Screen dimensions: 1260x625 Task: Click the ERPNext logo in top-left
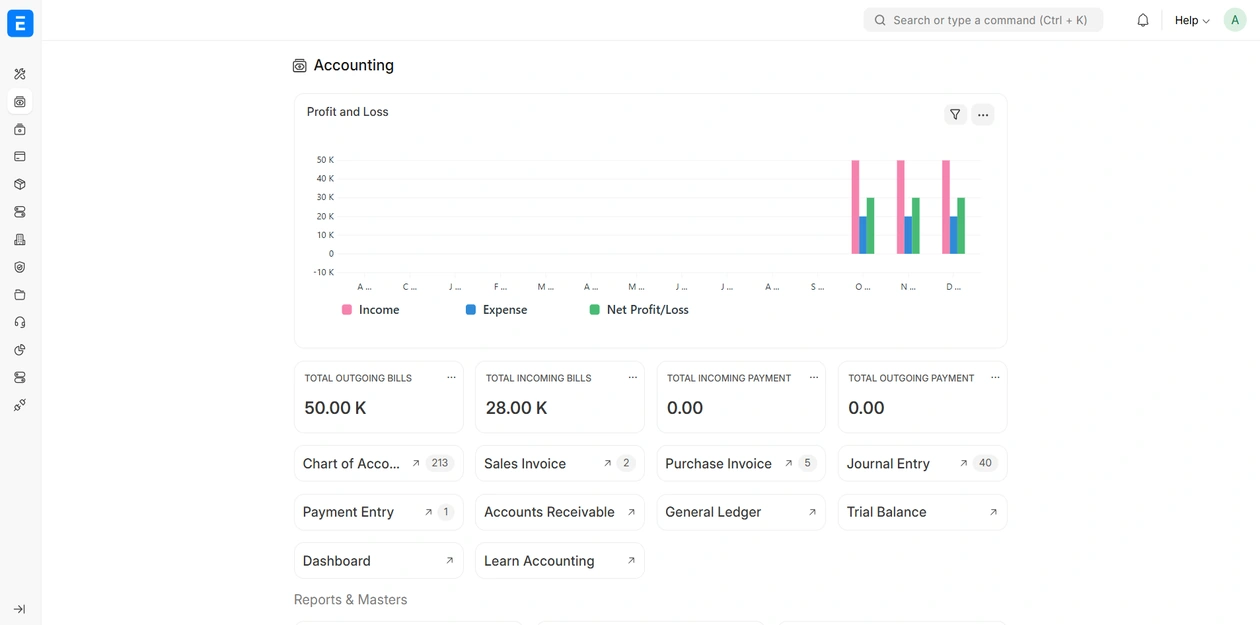tap(20, 23)
